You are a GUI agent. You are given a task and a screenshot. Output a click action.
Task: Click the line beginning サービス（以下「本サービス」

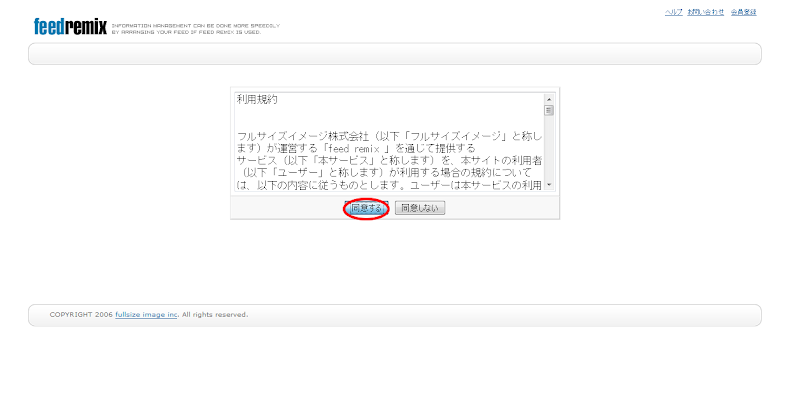pyautogui.click(x=389, y=160)
